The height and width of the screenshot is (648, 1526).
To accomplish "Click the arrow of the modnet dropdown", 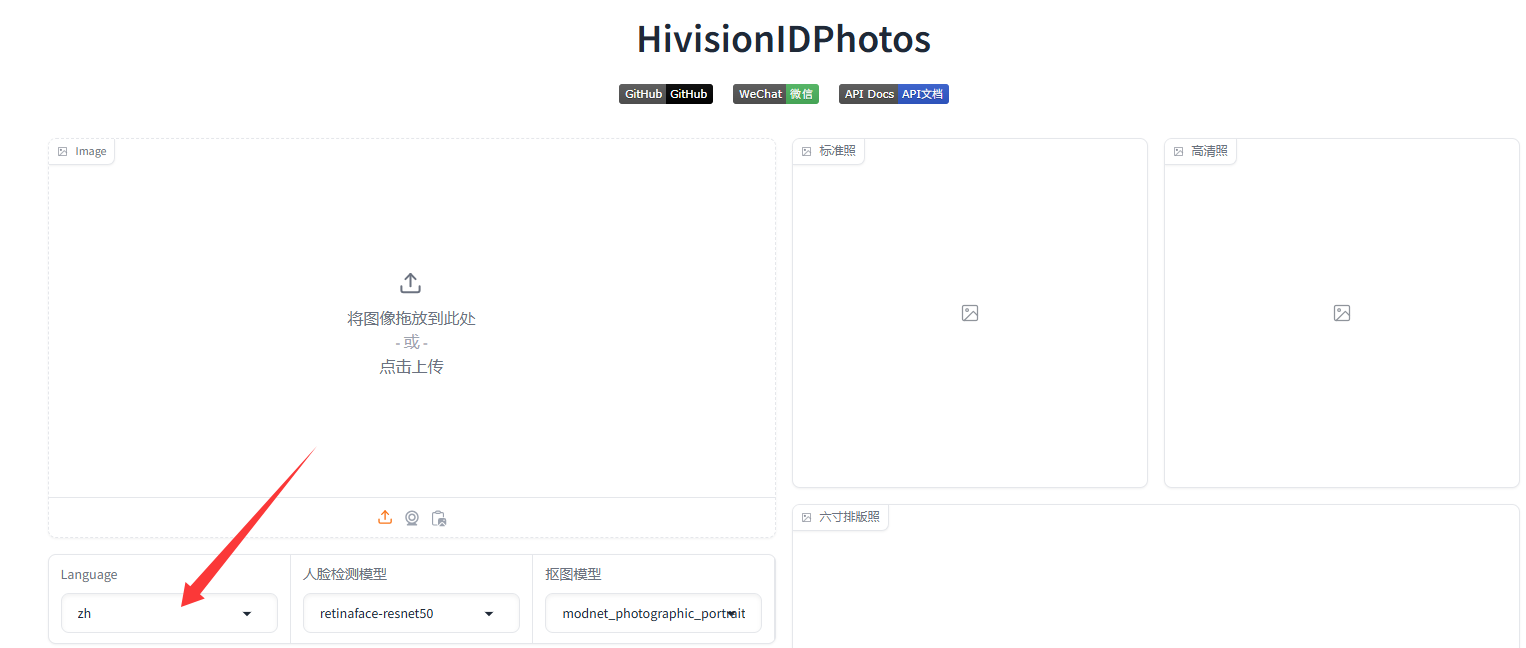I will pyautogui.click(x=731, y=613).
